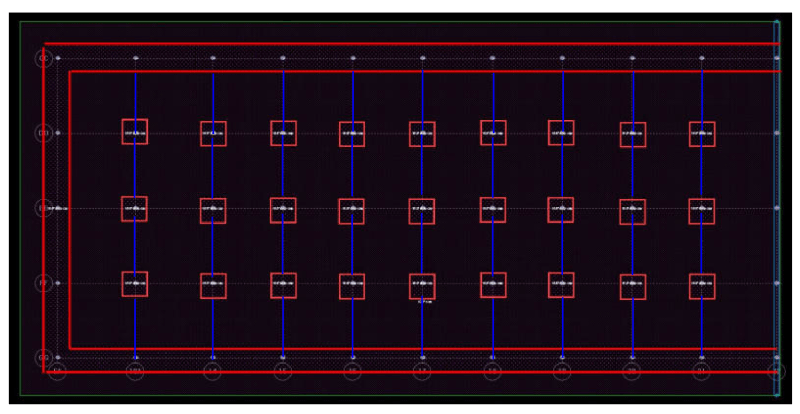The width and height of the screenshot is (800, 414).
Task: Select the leftmost circular bubble along bottom edge
Action: [x=58, y=372]
